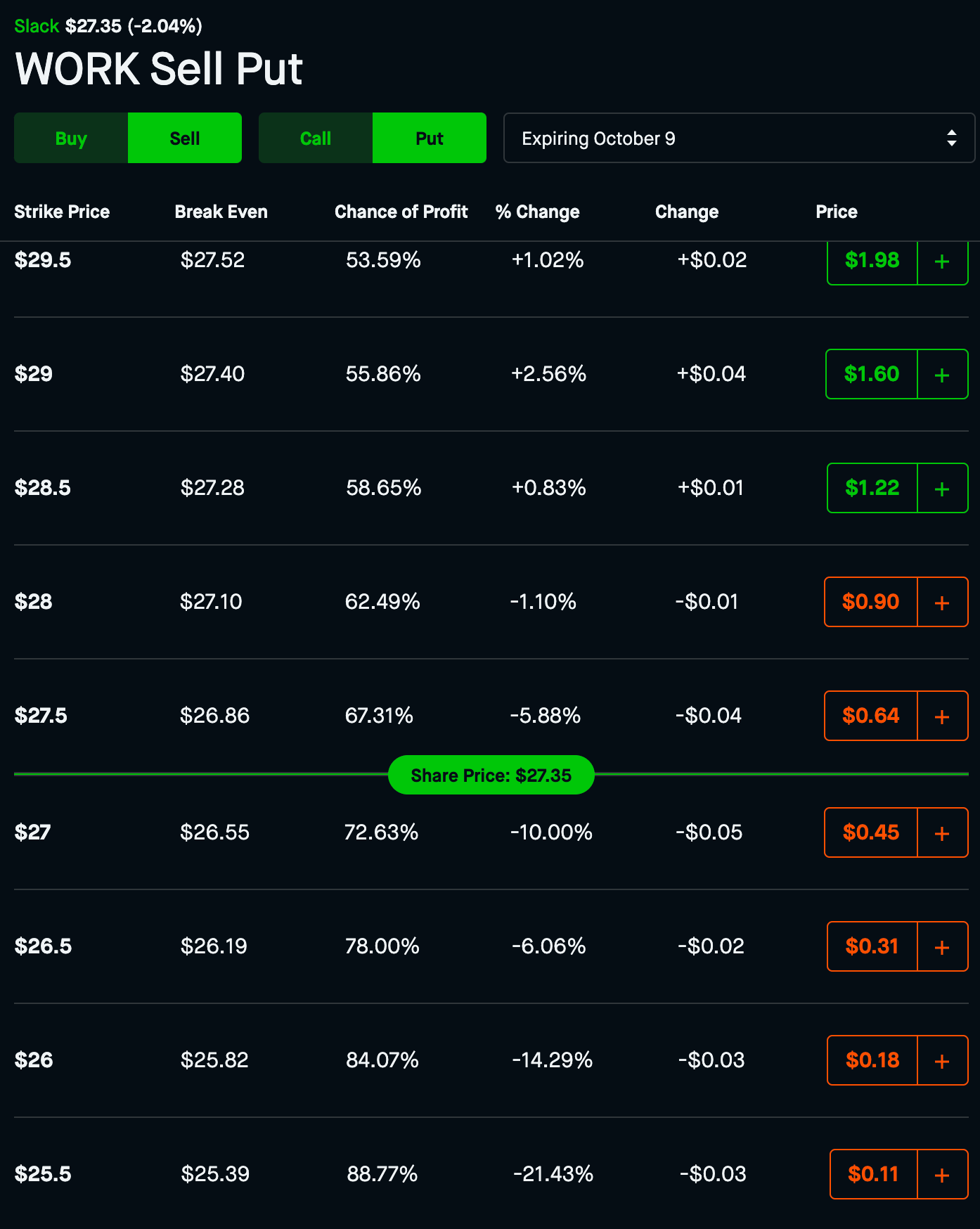Viewport: 980px width, 1229px height.
Task: Select the Put option type
Action: point(430,138)
